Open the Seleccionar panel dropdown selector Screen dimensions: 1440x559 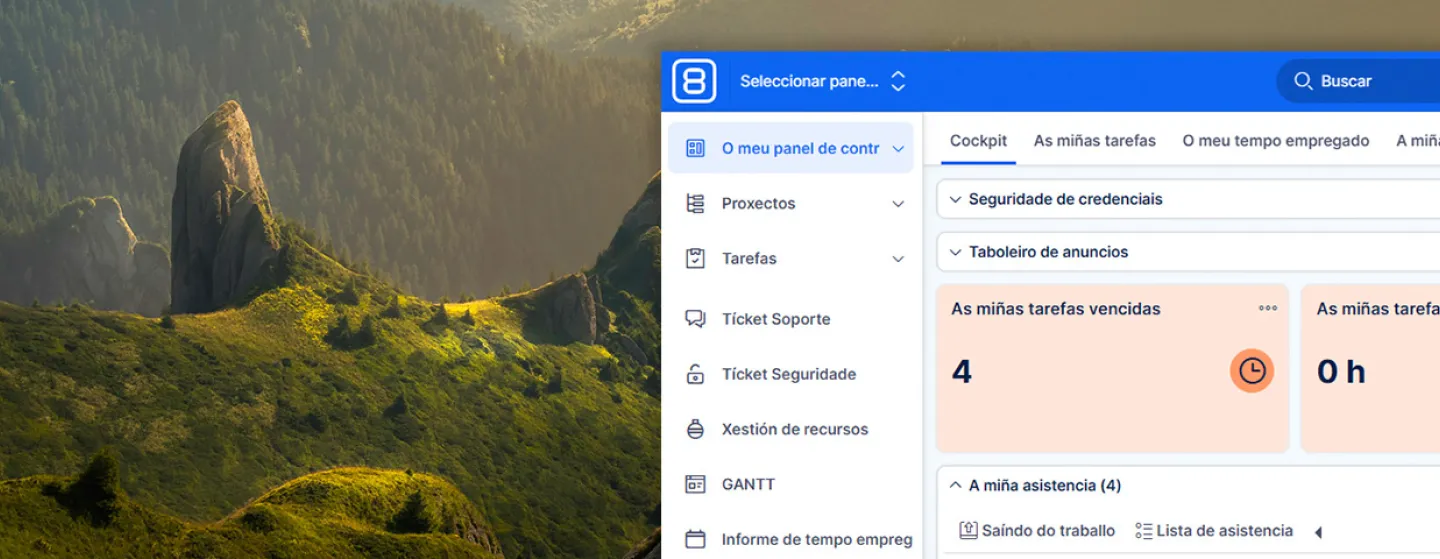822,81
